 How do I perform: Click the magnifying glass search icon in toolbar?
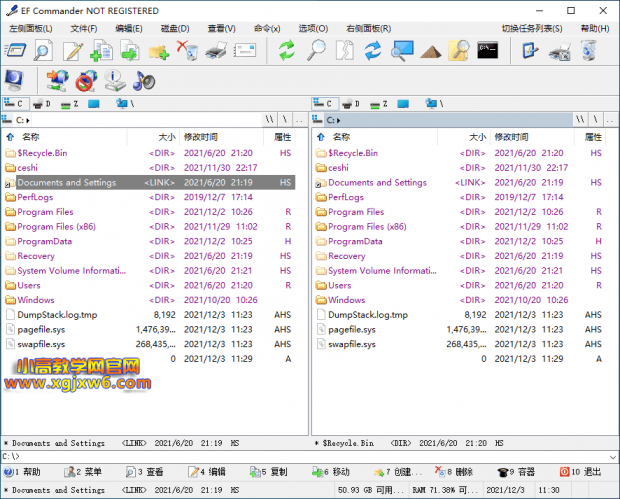click(316, 50)
